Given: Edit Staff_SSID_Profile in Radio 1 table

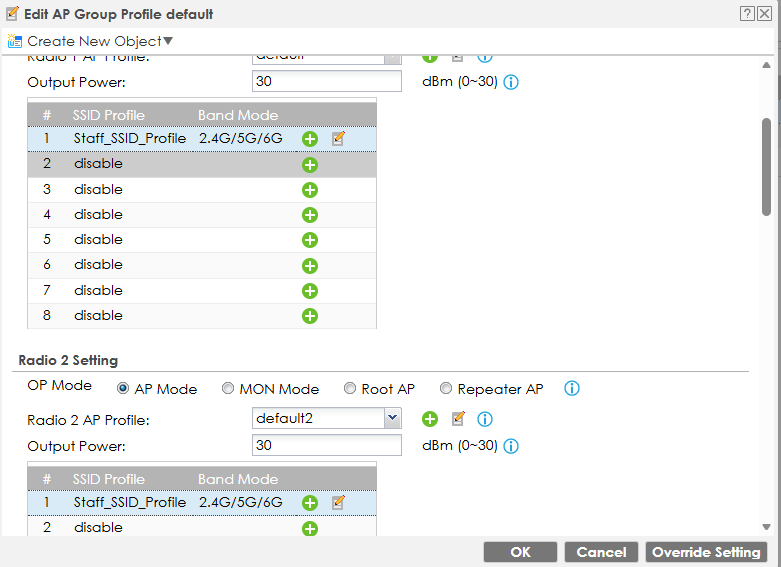Looking at the screenshot, I should (338, 139).
